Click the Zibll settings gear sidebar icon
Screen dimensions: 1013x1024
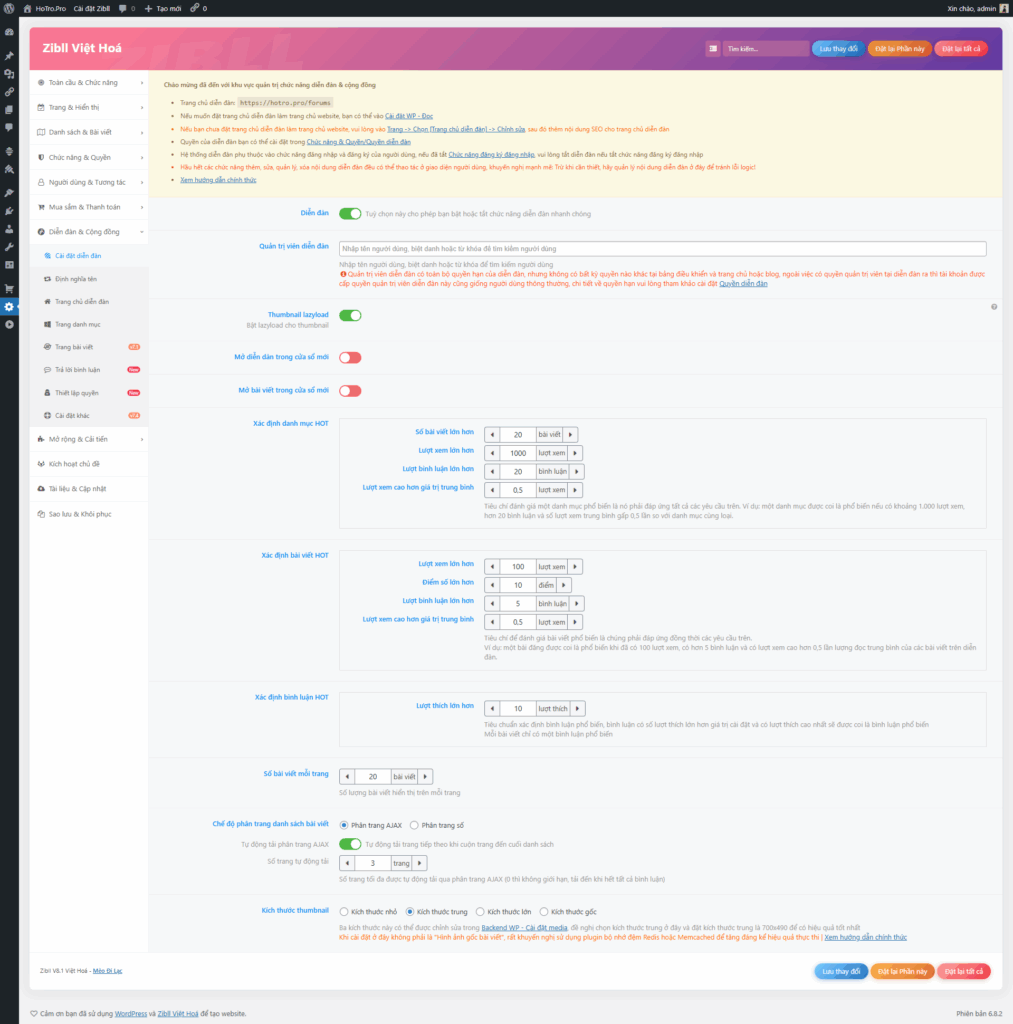click(9, 306)
